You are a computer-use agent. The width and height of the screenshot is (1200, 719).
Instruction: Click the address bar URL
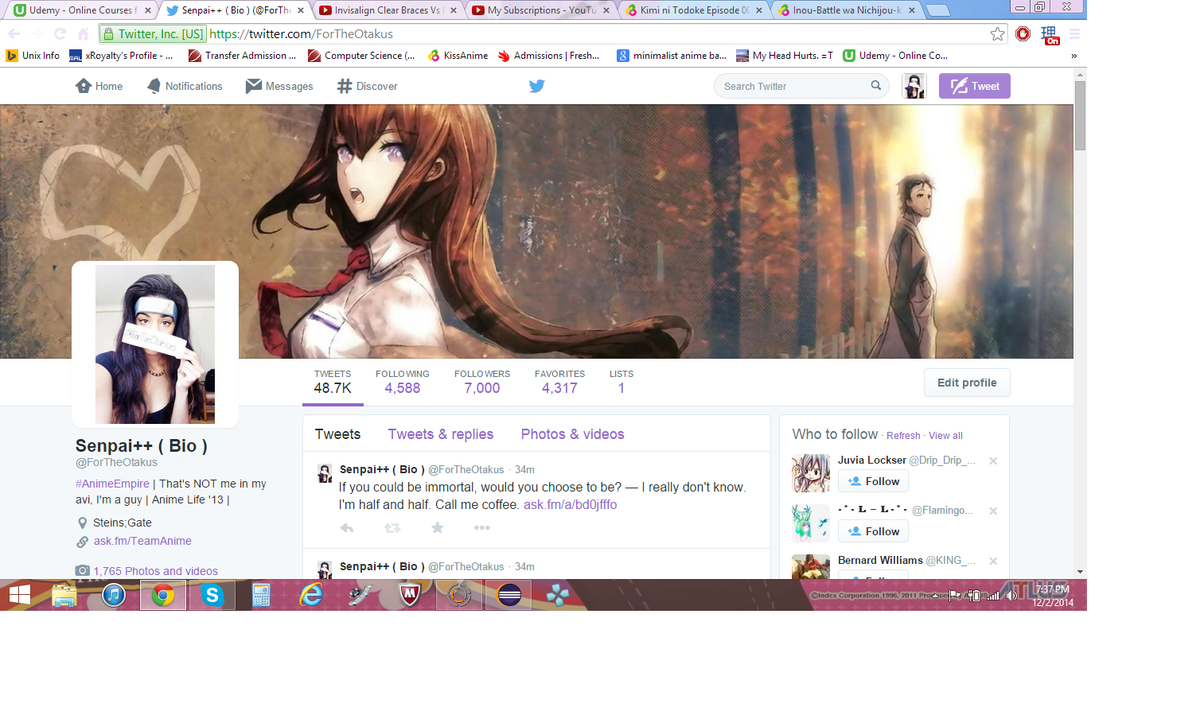click(x=301, y=34)
